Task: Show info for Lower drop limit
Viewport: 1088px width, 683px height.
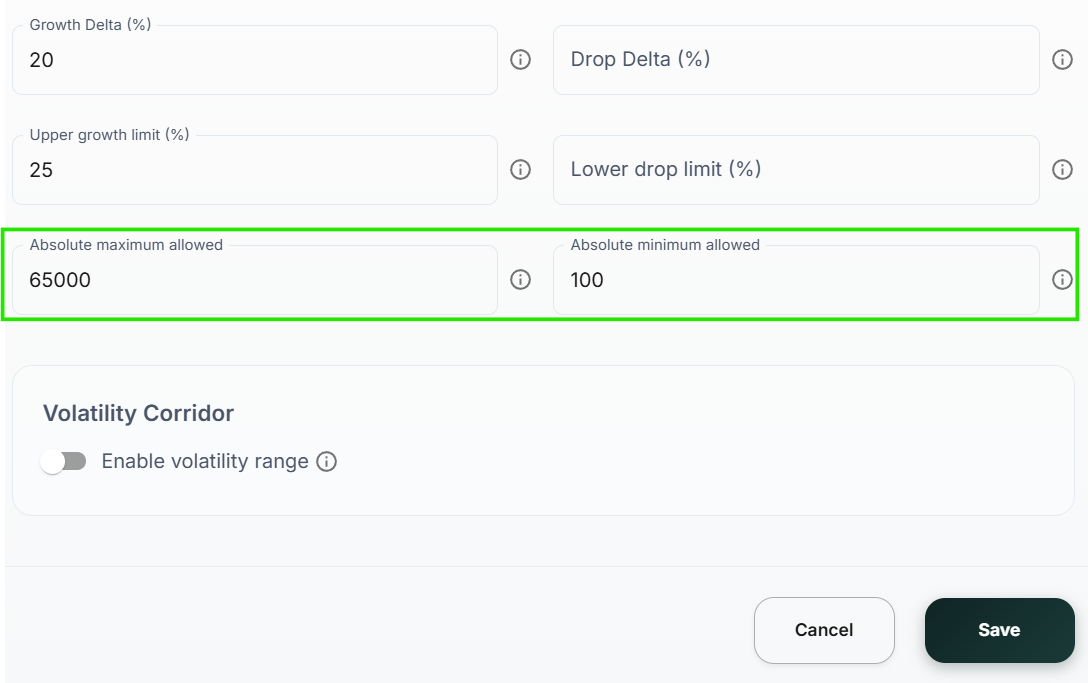Action: (1062, 170)
